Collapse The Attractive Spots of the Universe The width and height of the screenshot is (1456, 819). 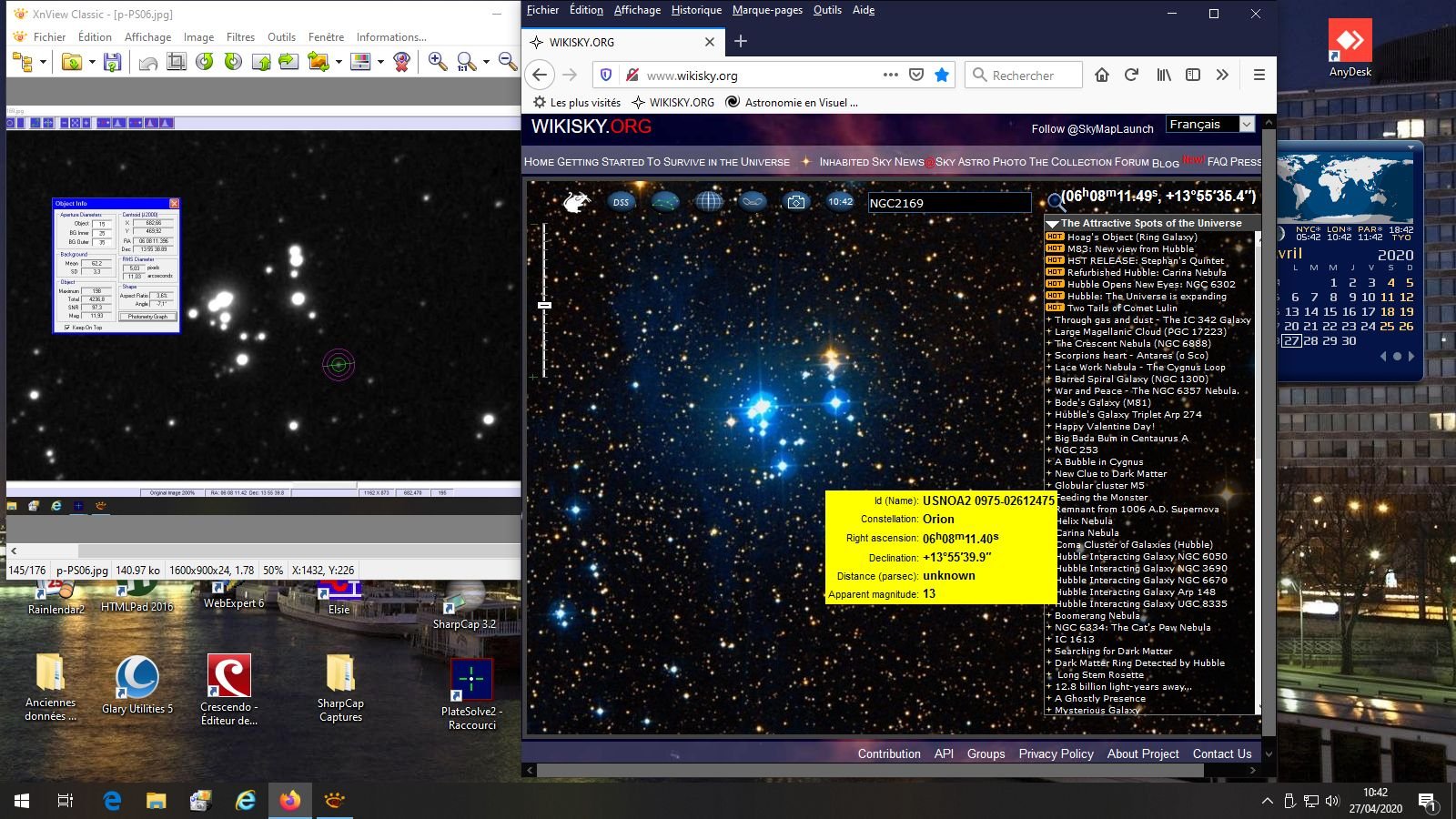(x=1053, y=223)
